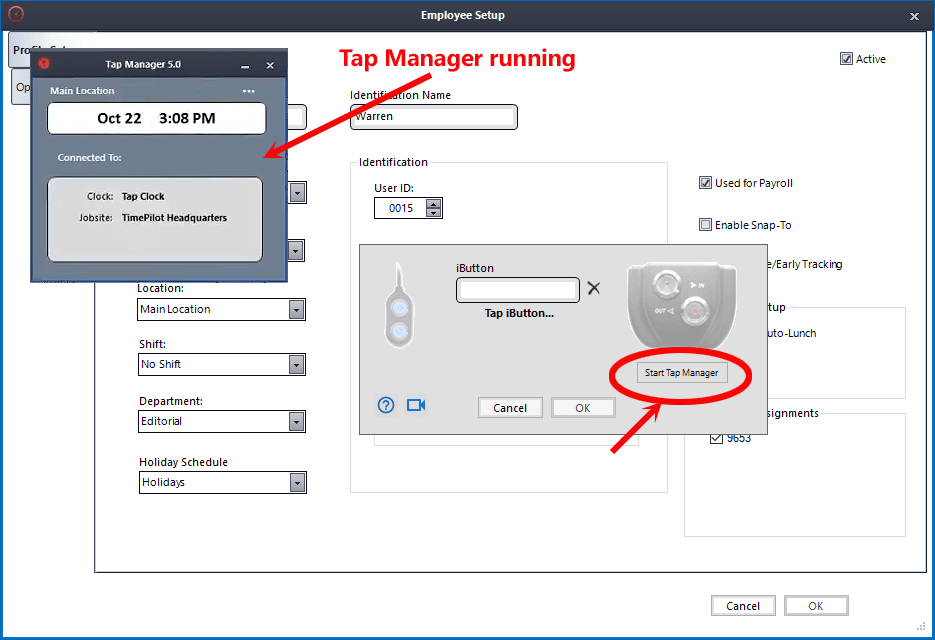Click inside the iButton input field
Screen dimensions: 935x640
point(517,289)
